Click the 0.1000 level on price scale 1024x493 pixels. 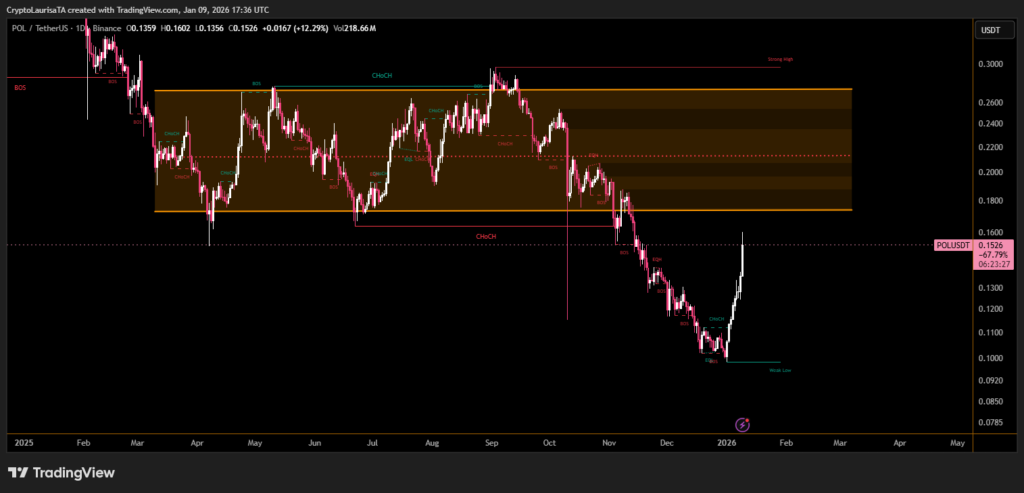coord(989,358)
